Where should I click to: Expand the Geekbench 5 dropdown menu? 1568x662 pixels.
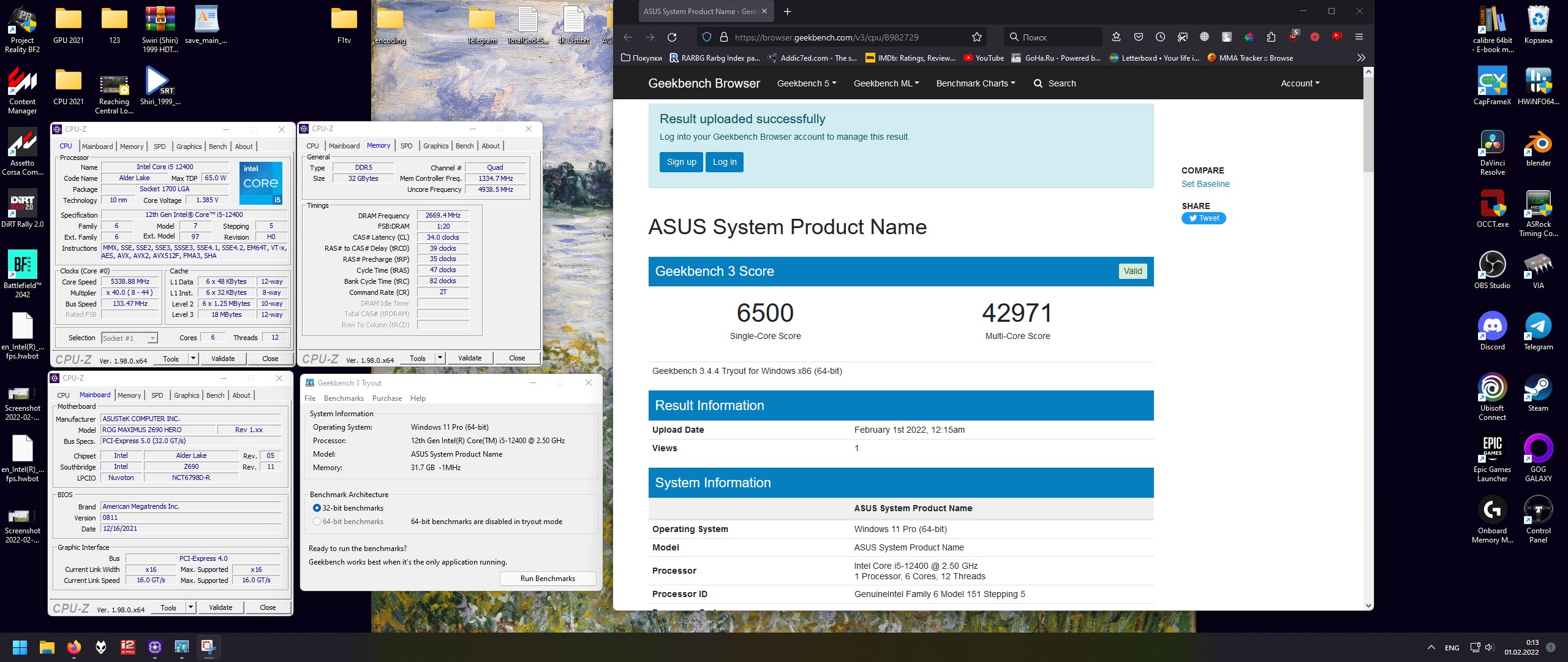point(807,83)
